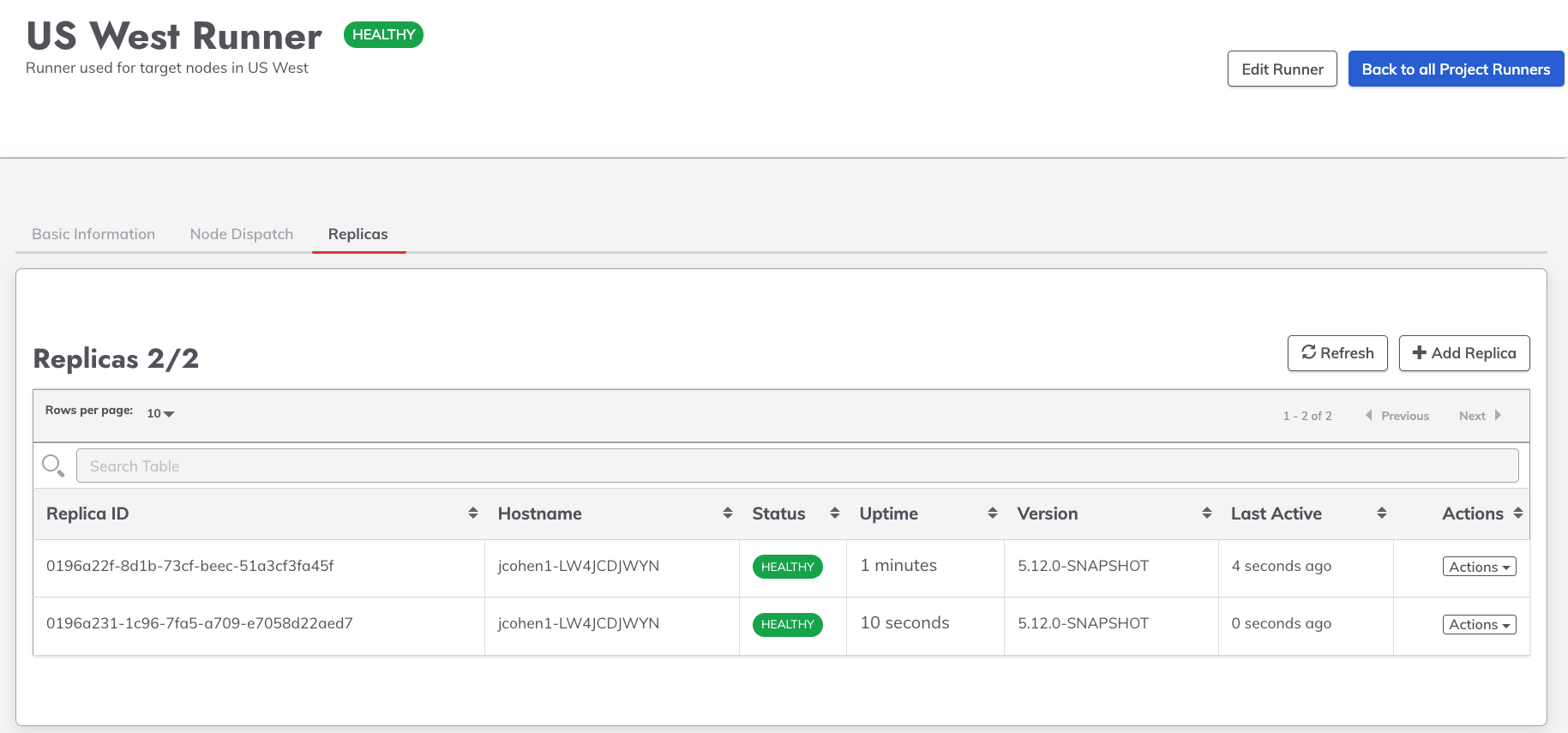Screen dimensions: 1568x733
Task: Focus the Search Table input field
Action: 797,466
